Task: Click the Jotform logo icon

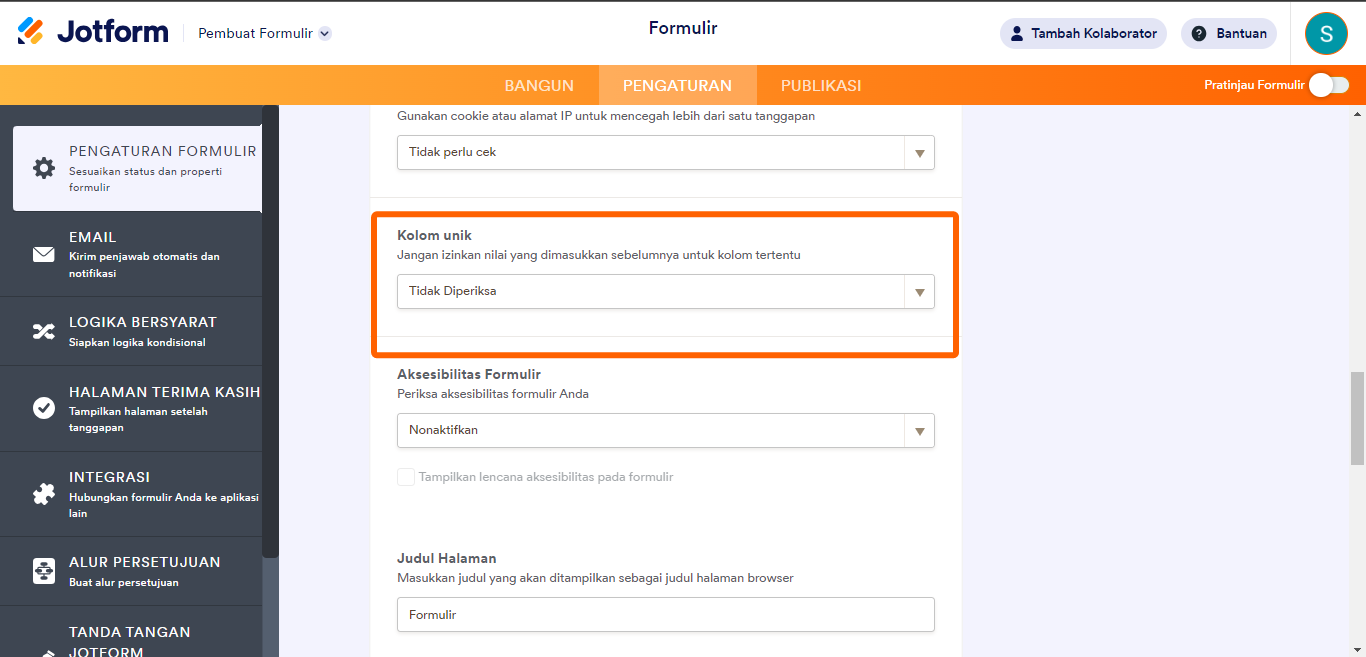Action: 31,32
